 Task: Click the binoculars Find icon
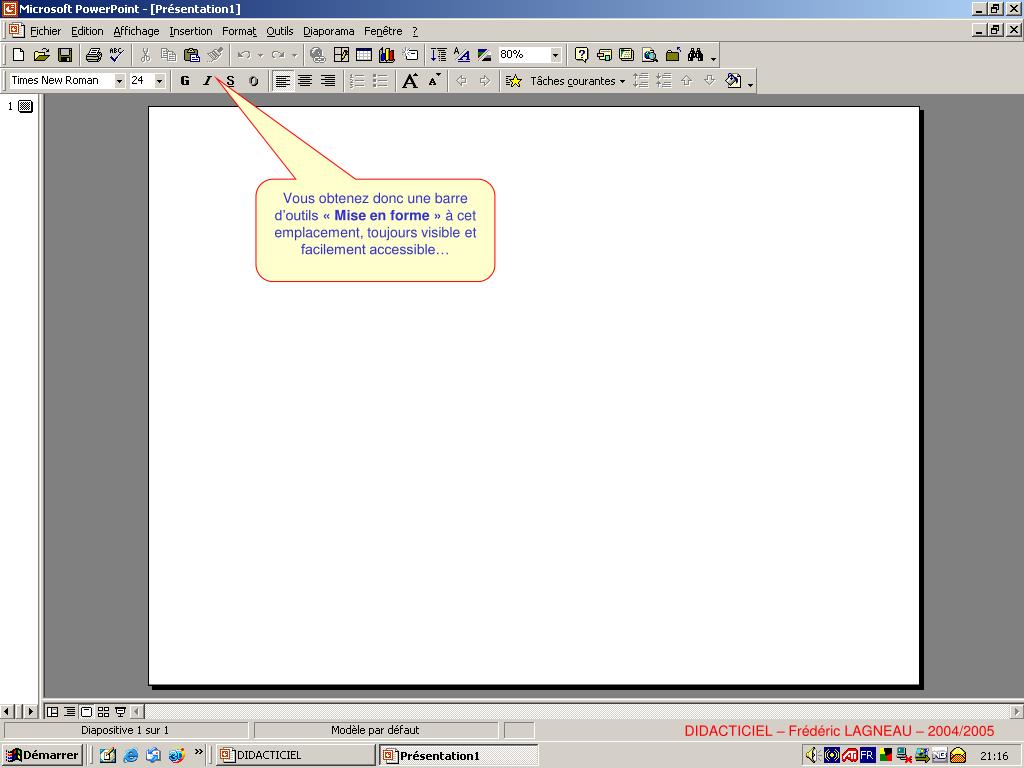[x=696, y=55]
